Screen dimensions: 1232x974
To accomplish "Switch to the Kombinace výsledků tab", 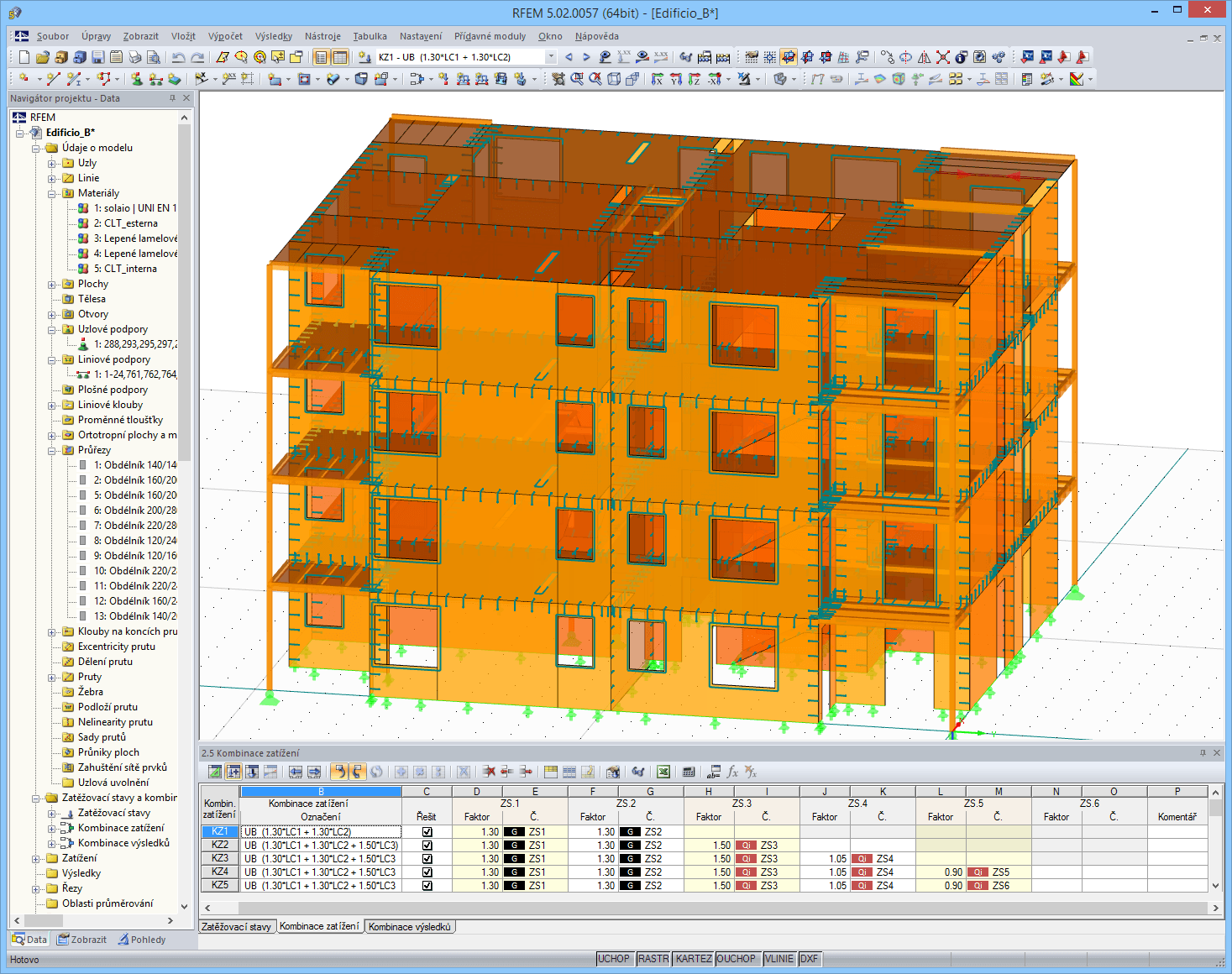I will (410, 926).
